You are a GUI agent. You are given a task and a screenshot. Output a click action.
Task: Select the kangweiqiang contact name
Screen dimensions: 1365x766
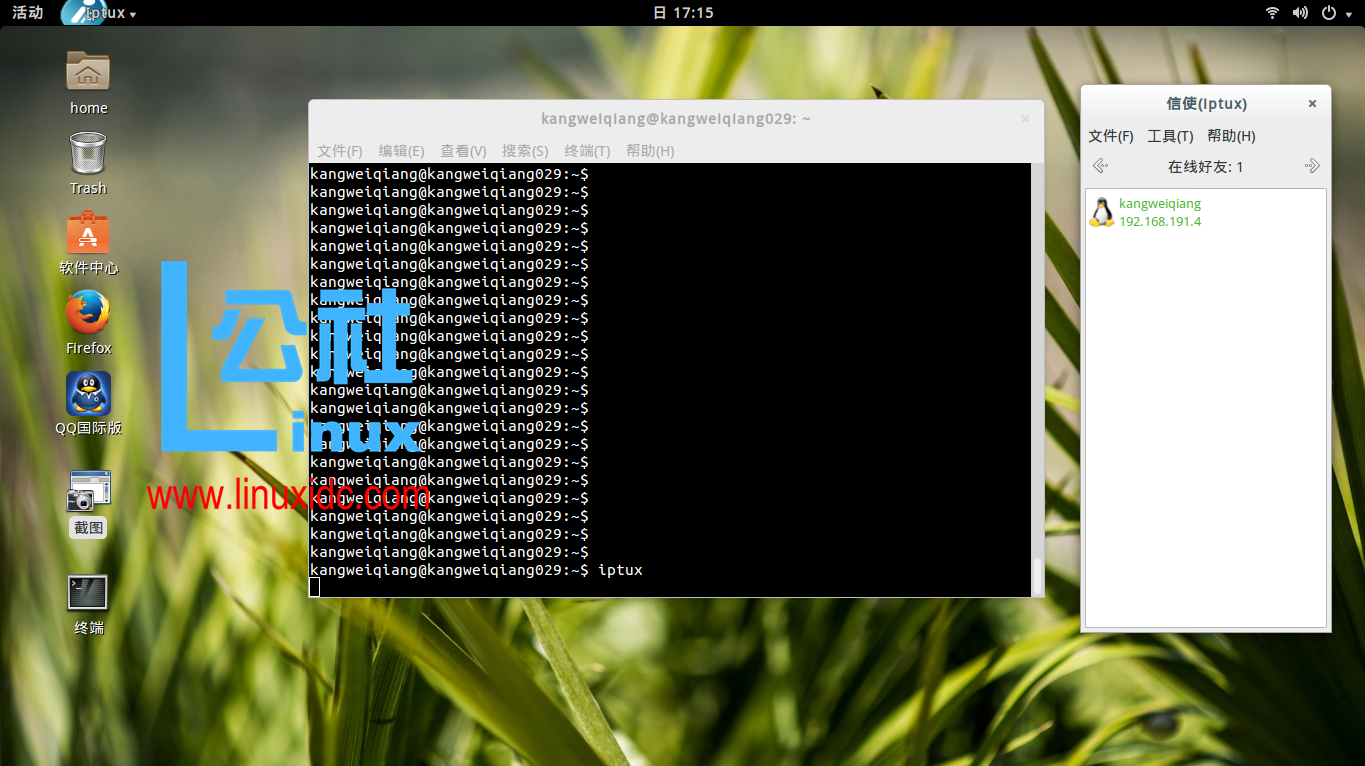point(1160,204)
